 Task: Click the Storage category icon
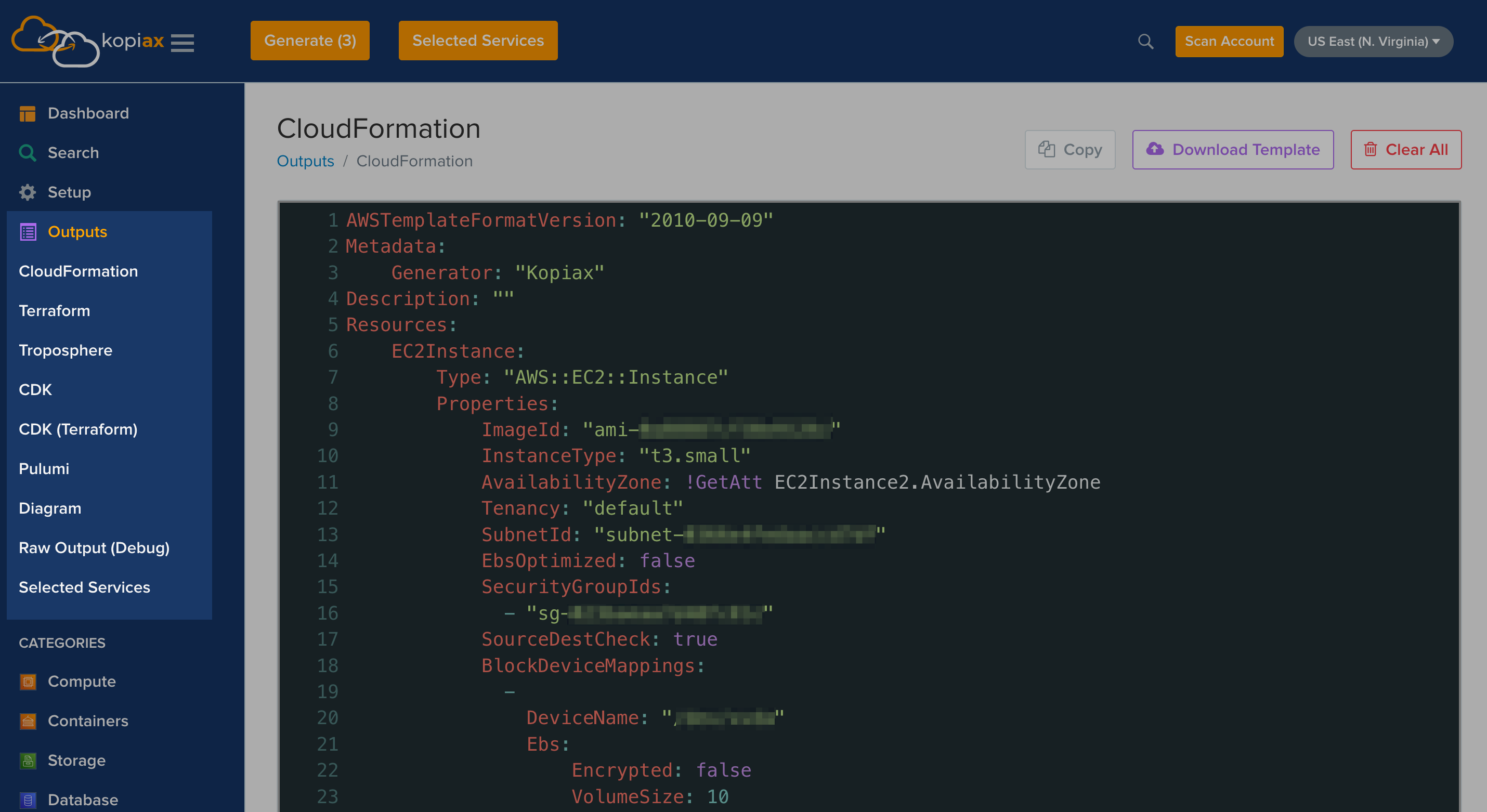coord(28,761)
